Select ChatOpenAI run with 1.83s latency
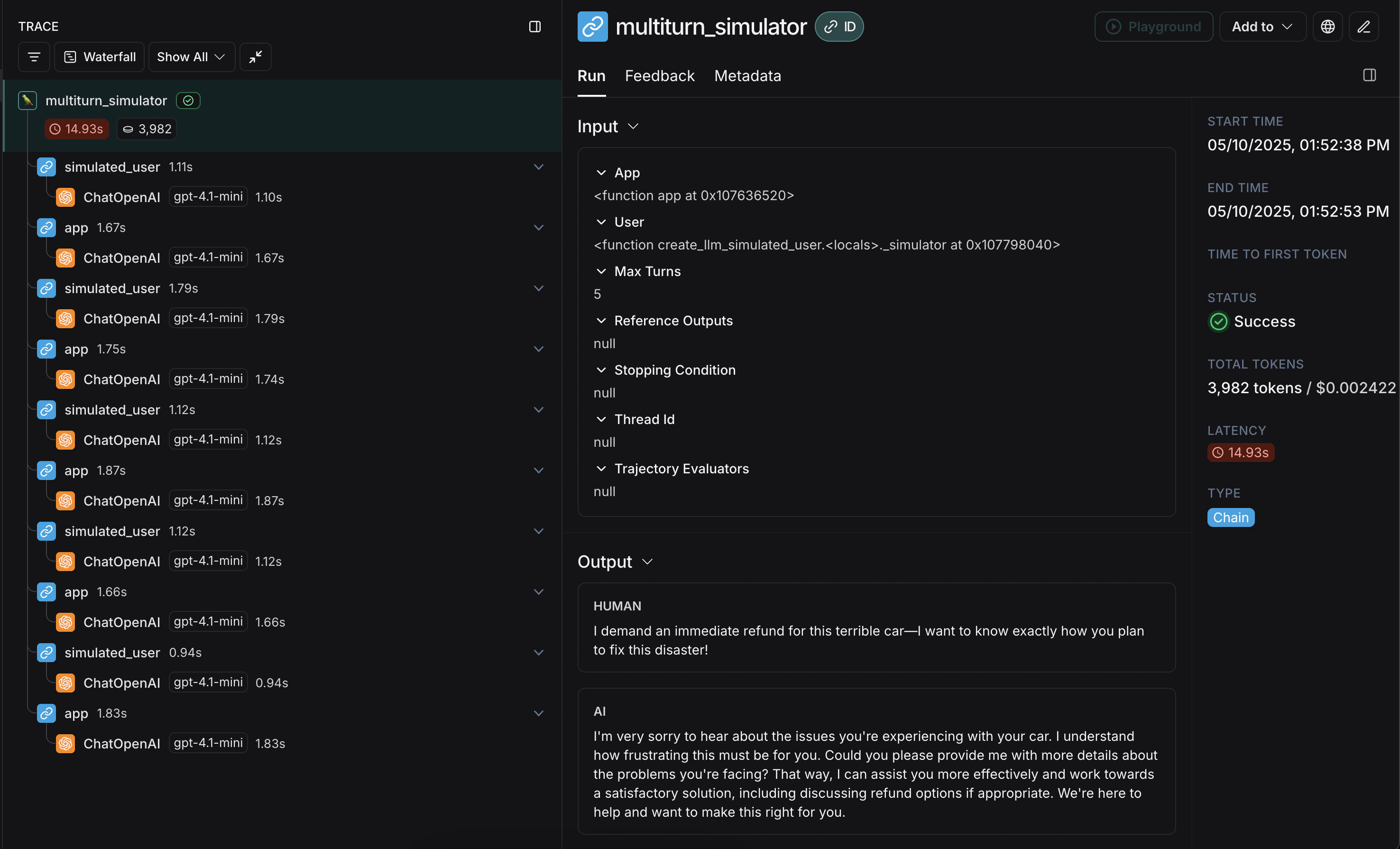The image size is (1400, 849). pyautogui.click(x=121, y=743)
